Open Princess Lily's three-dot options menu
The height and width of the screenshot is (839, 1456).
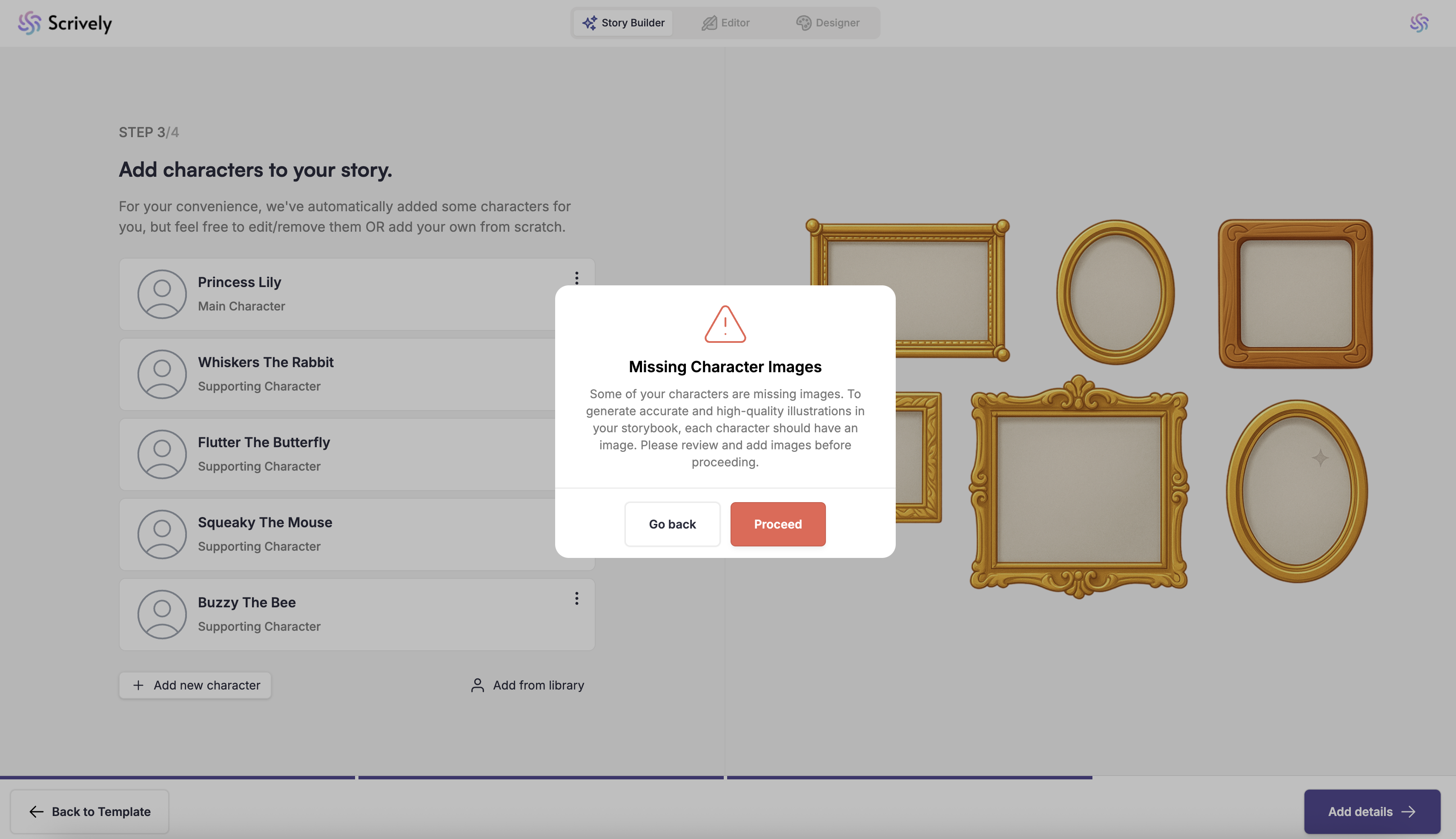(x=576, y=278)
